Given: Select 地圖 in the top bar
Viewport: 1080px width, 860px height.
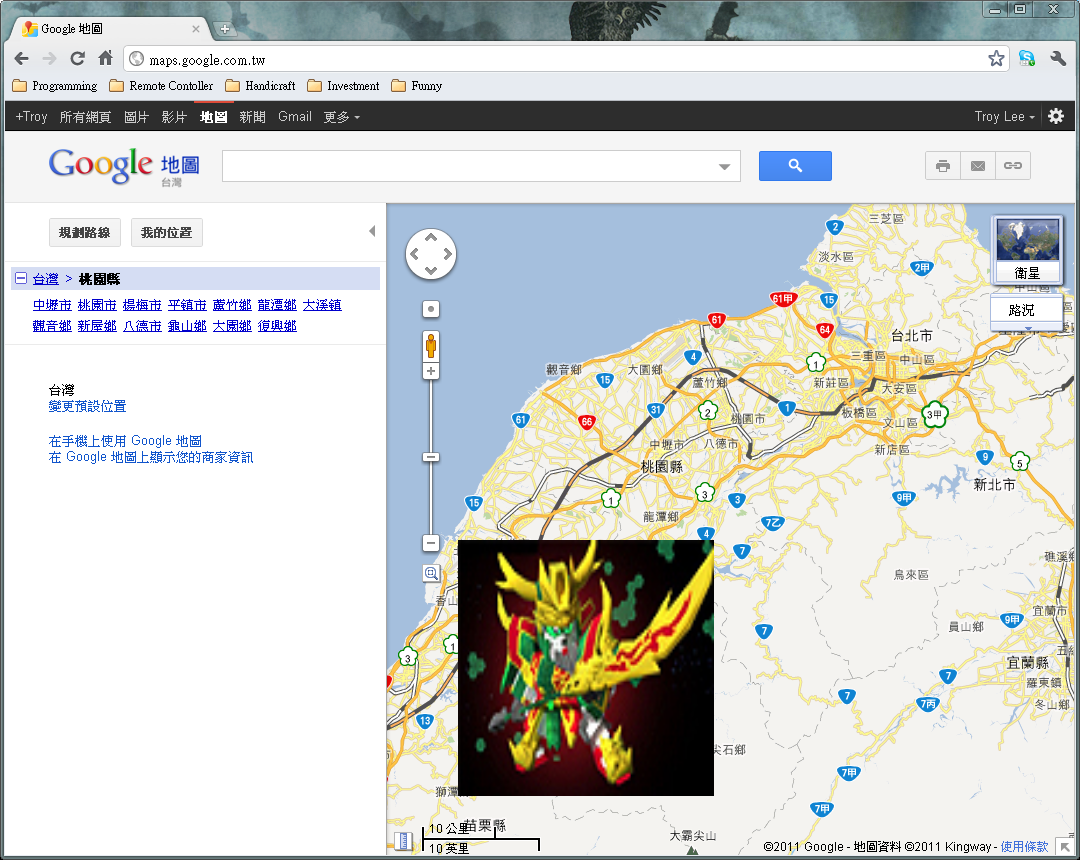Looking at the screenshot, I should 214,116.
